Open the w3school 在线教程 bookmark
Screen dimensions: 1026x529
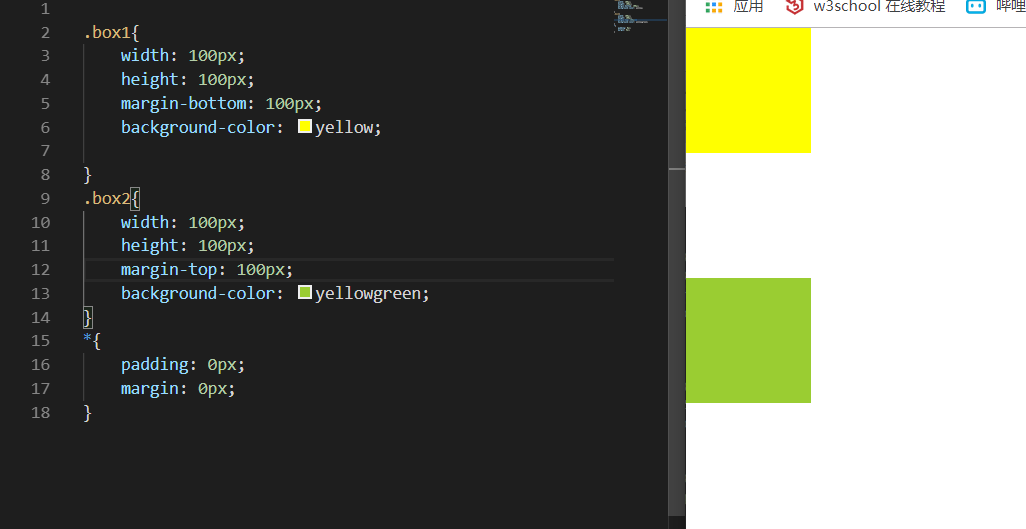(x=879, y=7)
